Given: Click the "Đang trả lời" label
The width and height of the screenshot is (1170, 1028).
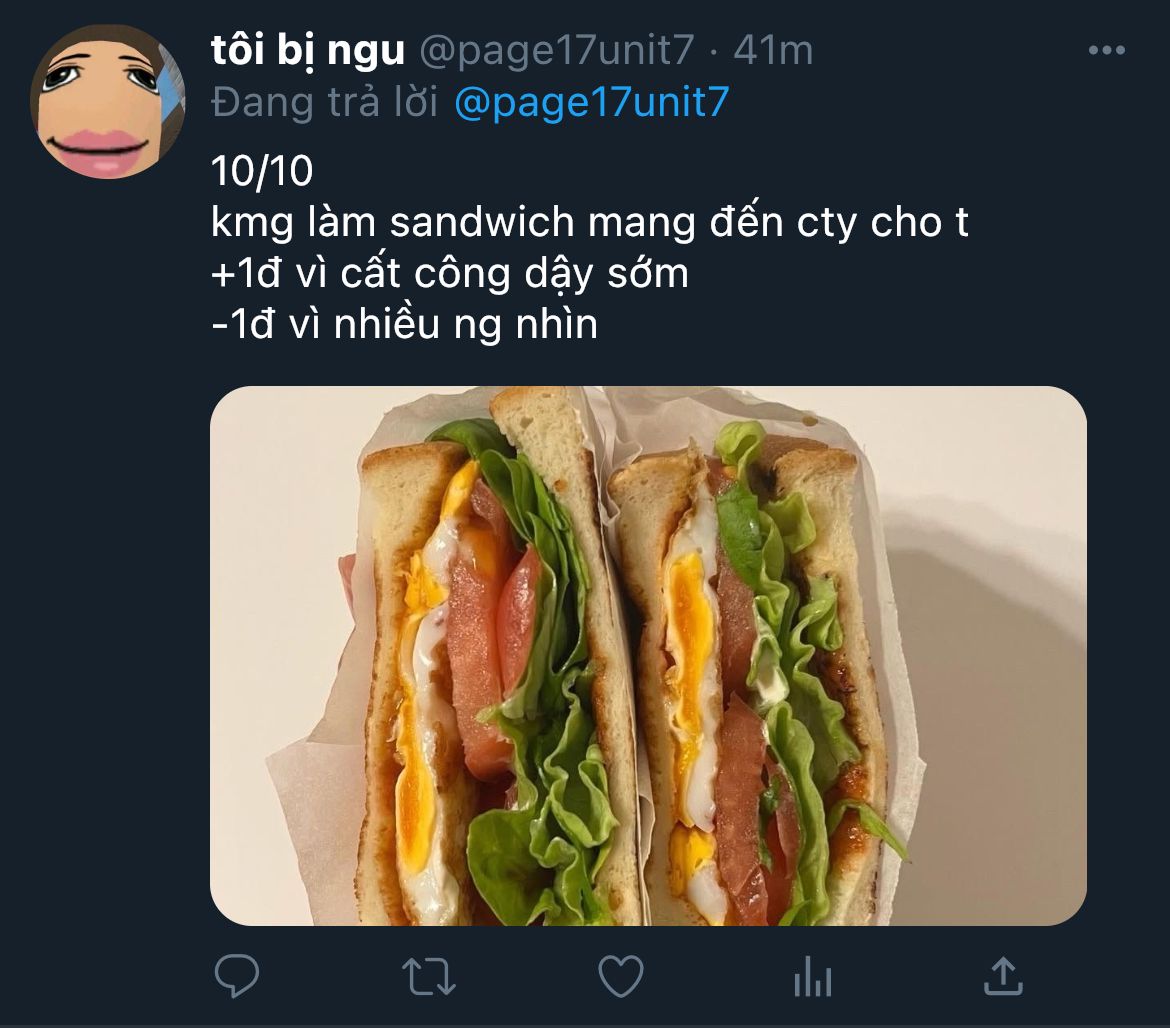Looking at the screenshot, I should pyautogui.click(x=325, y=102).
